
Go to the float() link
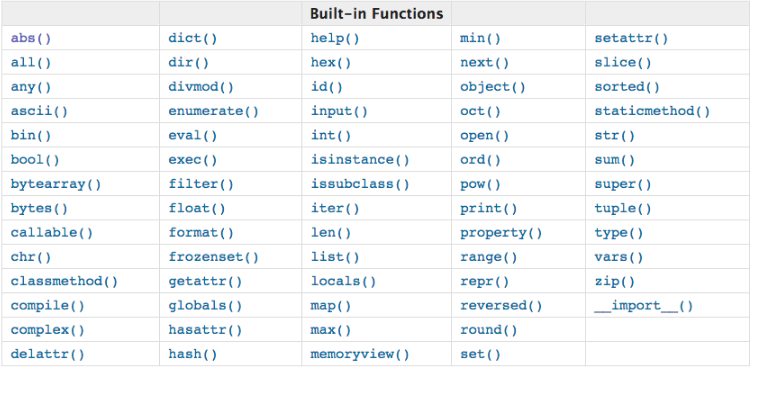[x=197, y=208]
